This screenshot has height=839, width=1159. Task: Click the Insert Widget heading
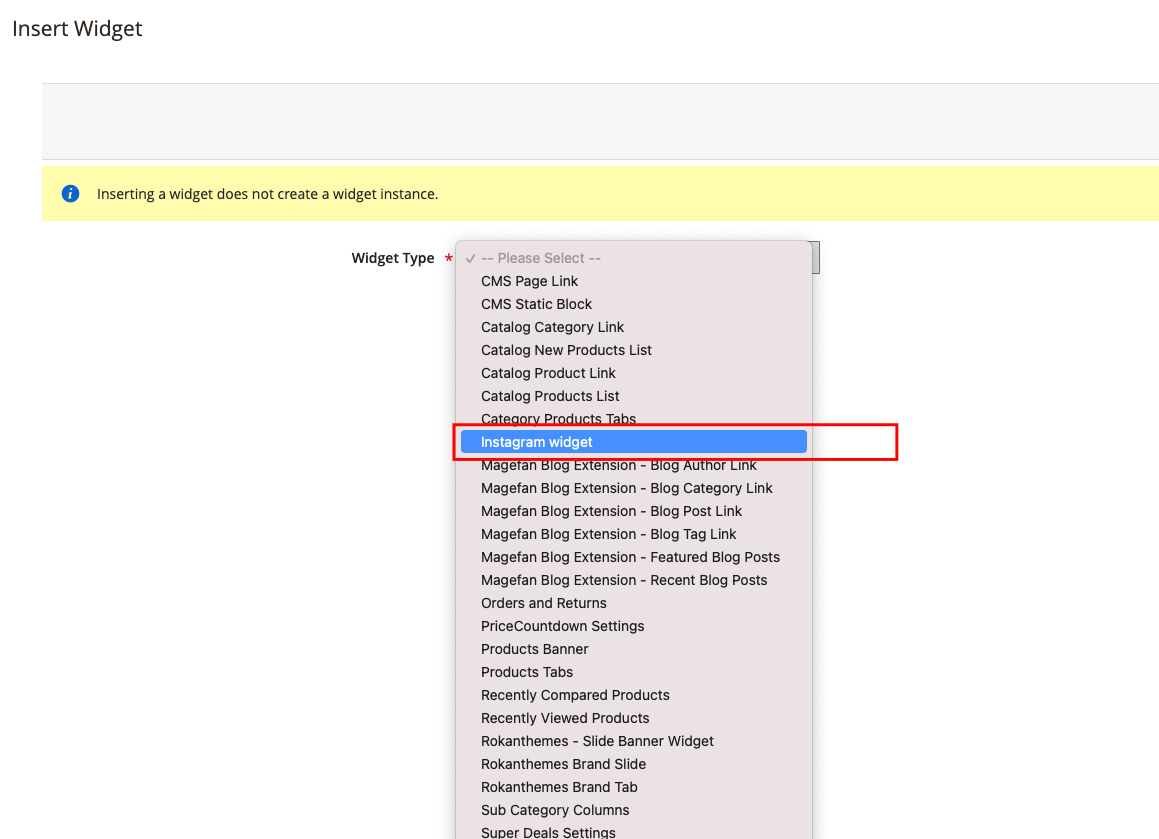pyautogui.click(x=77, y=28)
